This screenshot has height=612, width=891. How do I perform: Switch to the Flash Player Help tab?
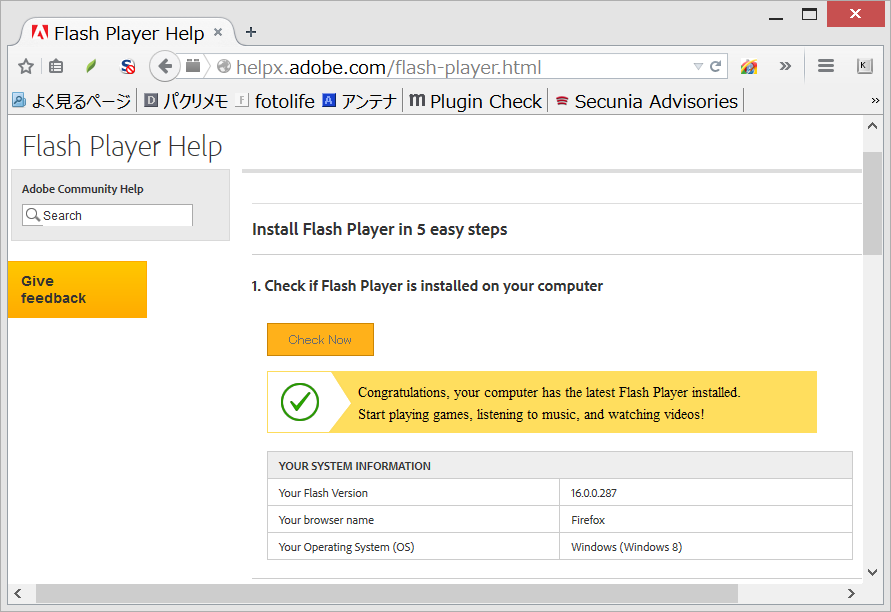click(120, 31)
